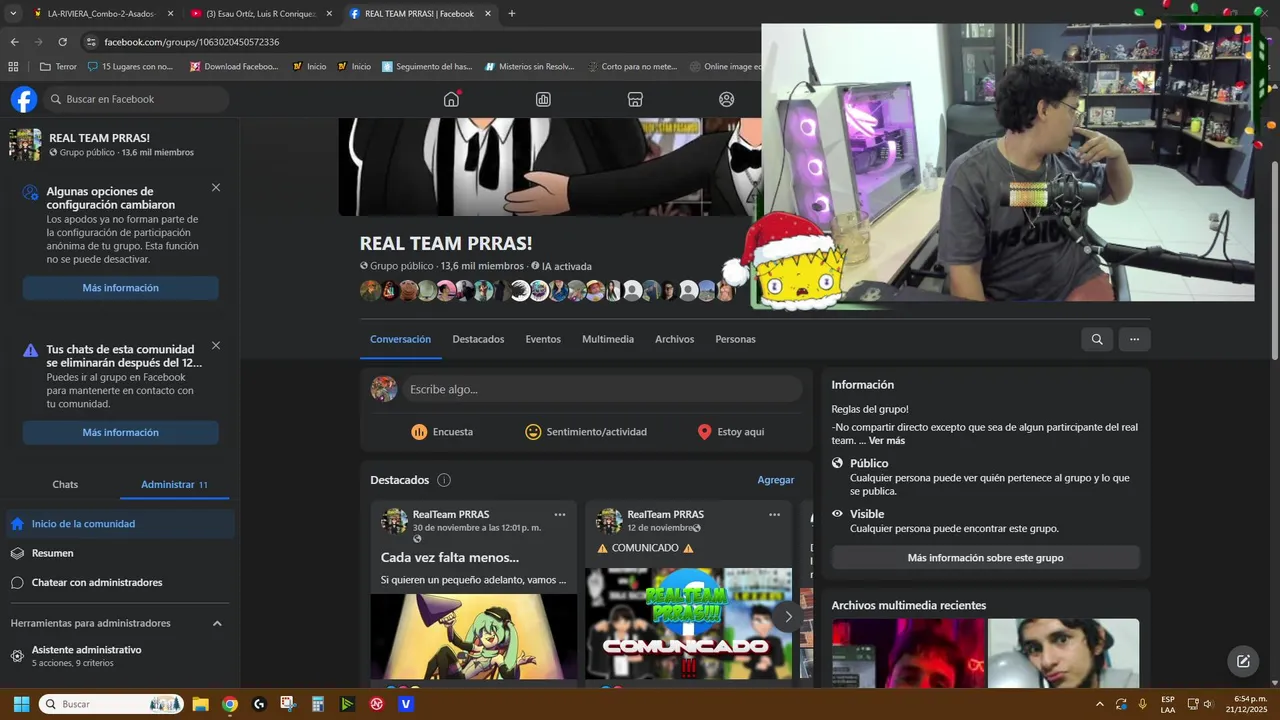Open File Explorer from the taskbar
Screen dimensions: 1280x720
tap(200, 704)
